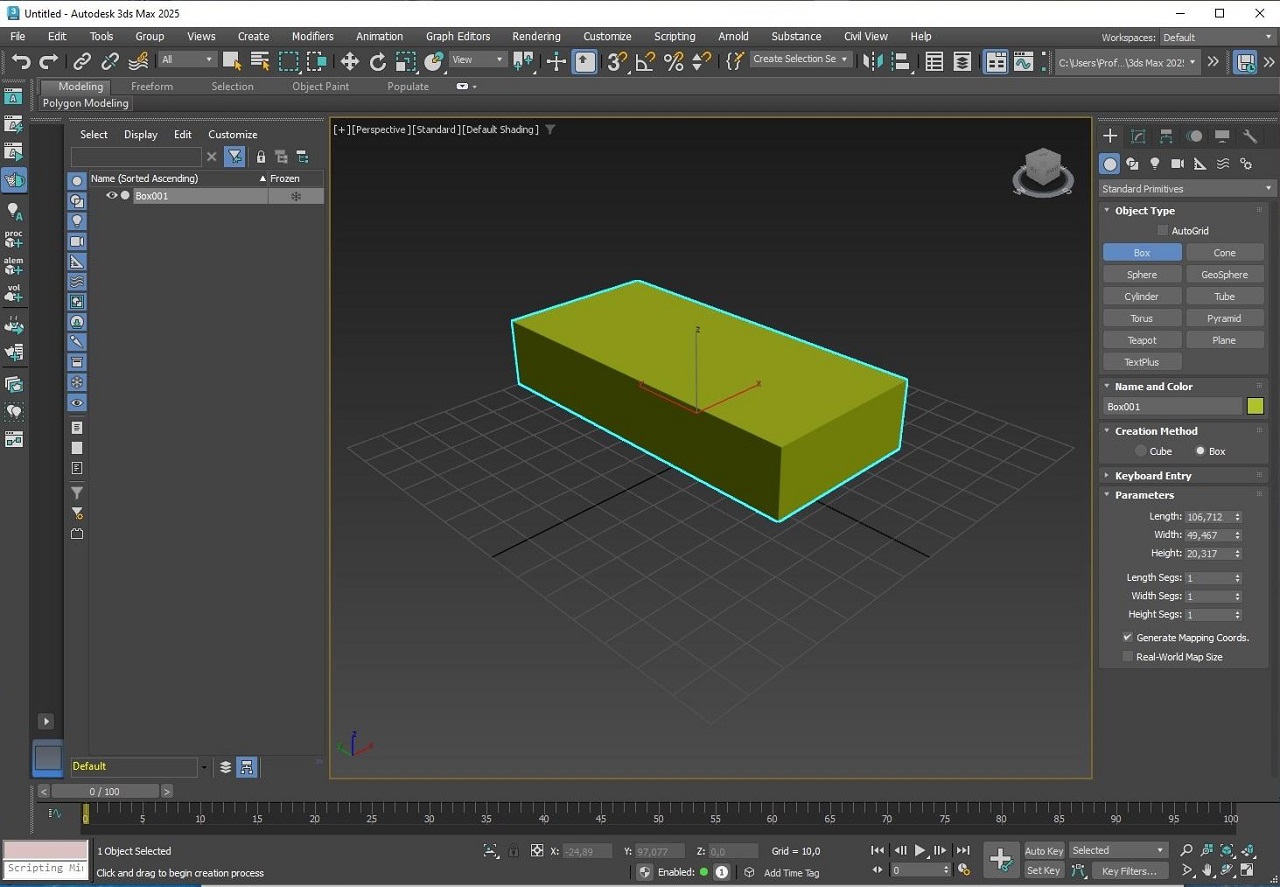
Task: Enable the AutoGrid checkbox
Action: point(1162,231)
